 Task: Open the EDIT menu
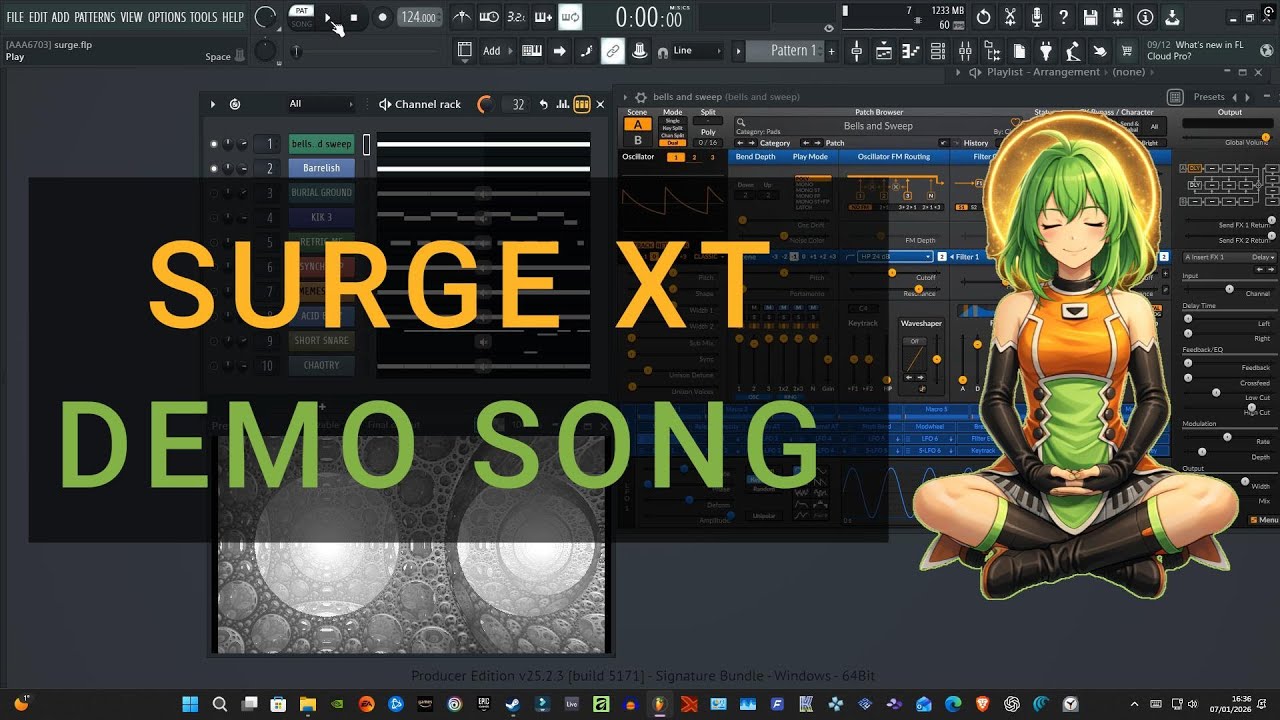coord(38,17)
